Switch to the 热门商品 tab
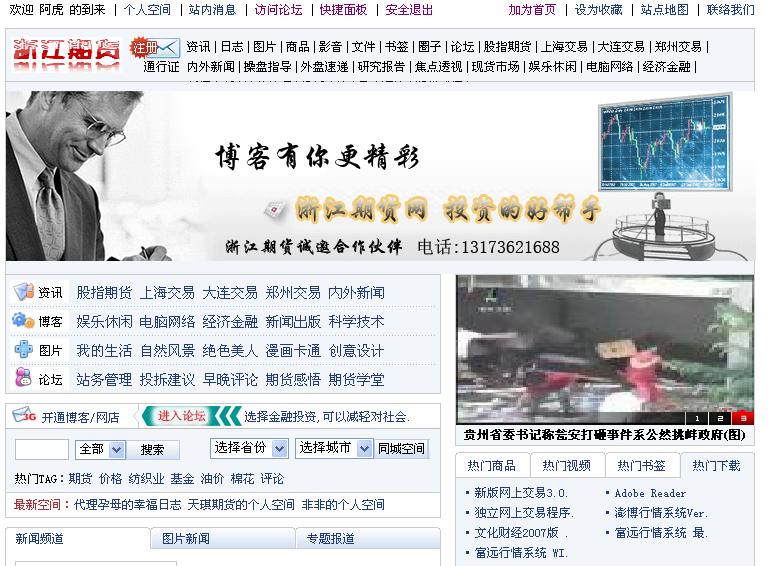Screen dimensions: 769x566 coord(491,465)
